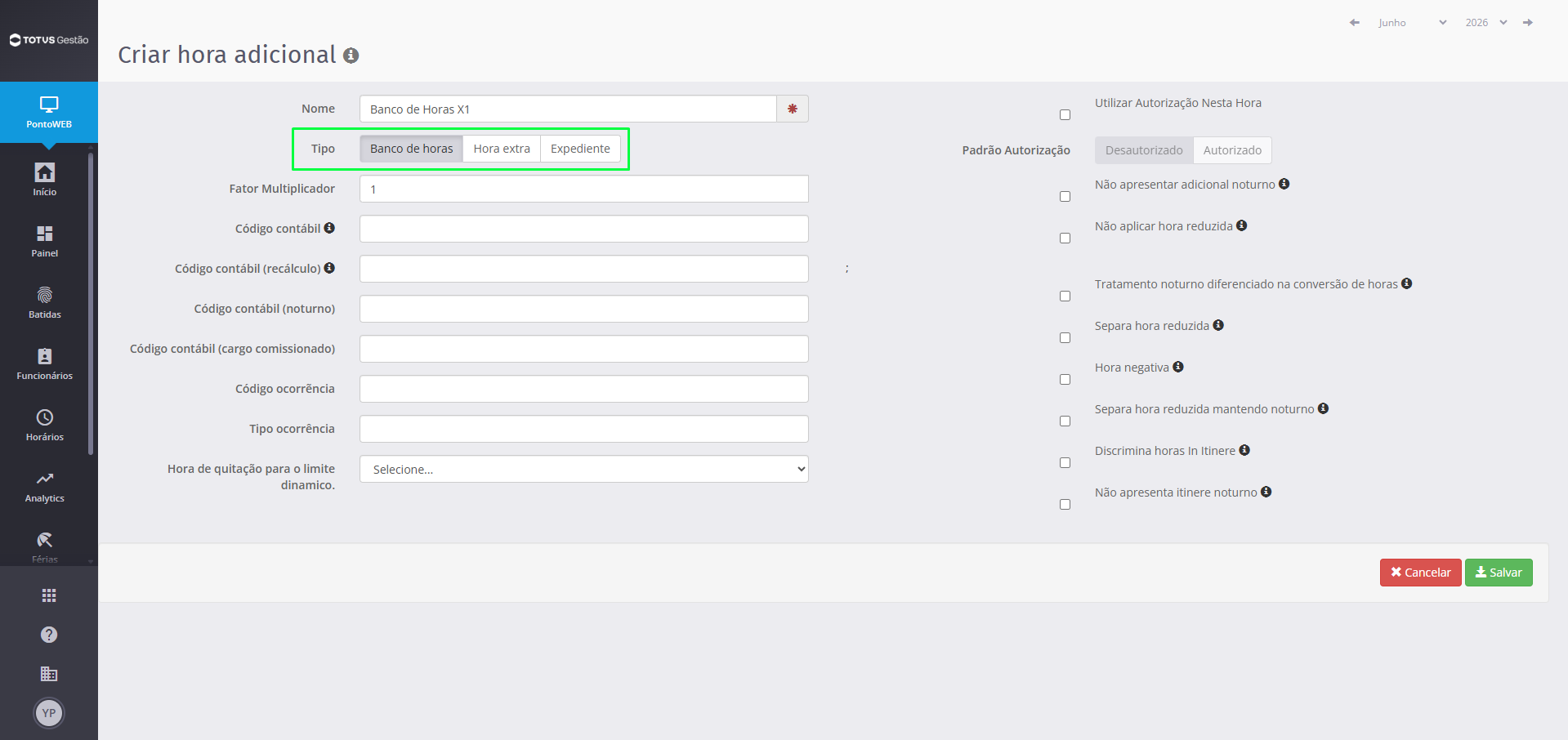The height and width of the screenshot is (740, 1568).
Task: Click Fator Multiplicador input field
Action: coord(584,189)
